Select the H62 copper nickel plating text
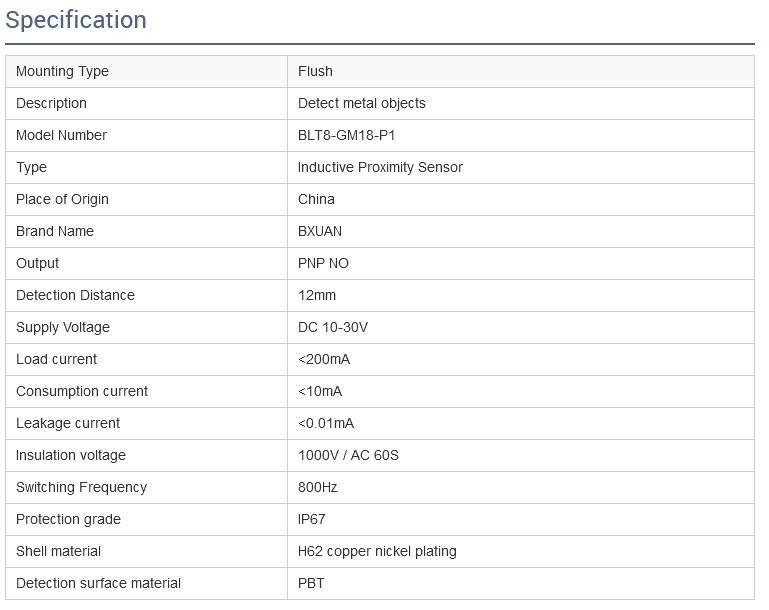This screenshot has height=610, width=769. pos(377,551)
